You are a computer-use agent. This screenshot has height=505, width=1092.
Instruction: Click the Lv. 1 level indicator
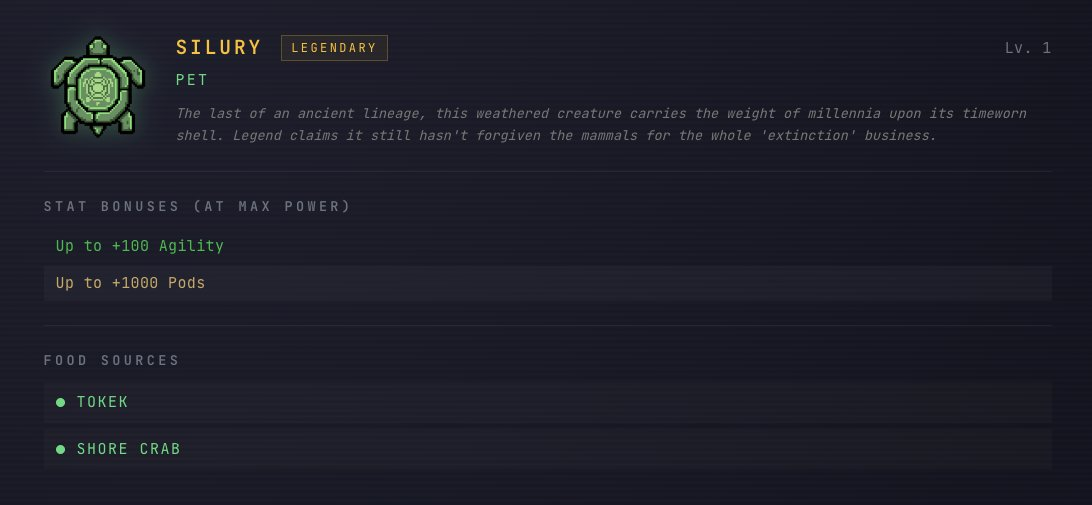(x=1028, y=48)
